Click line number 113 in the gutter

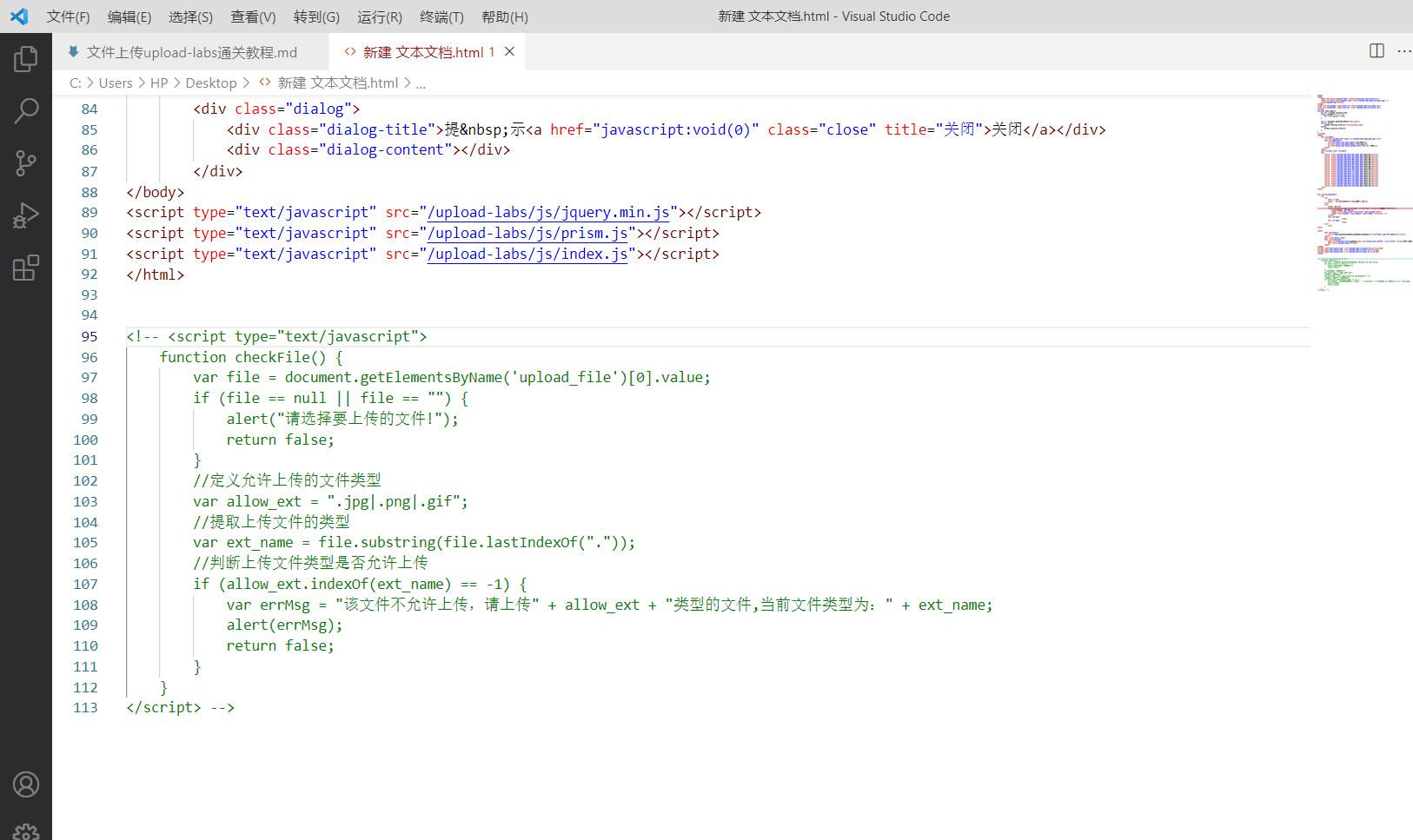click(85, 707)
